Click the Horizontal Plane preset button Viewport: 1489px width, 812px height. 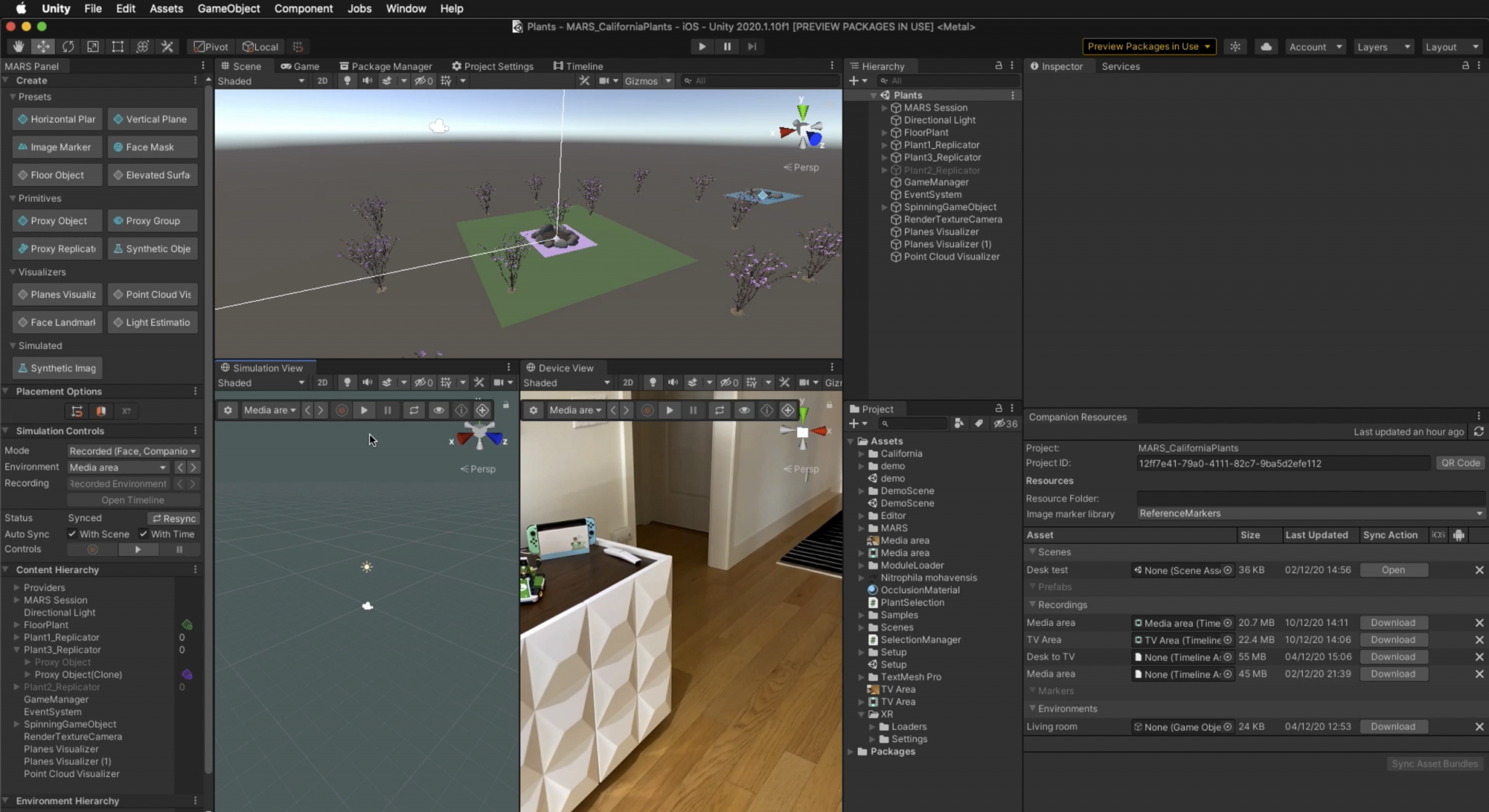(x=56, y=119)
